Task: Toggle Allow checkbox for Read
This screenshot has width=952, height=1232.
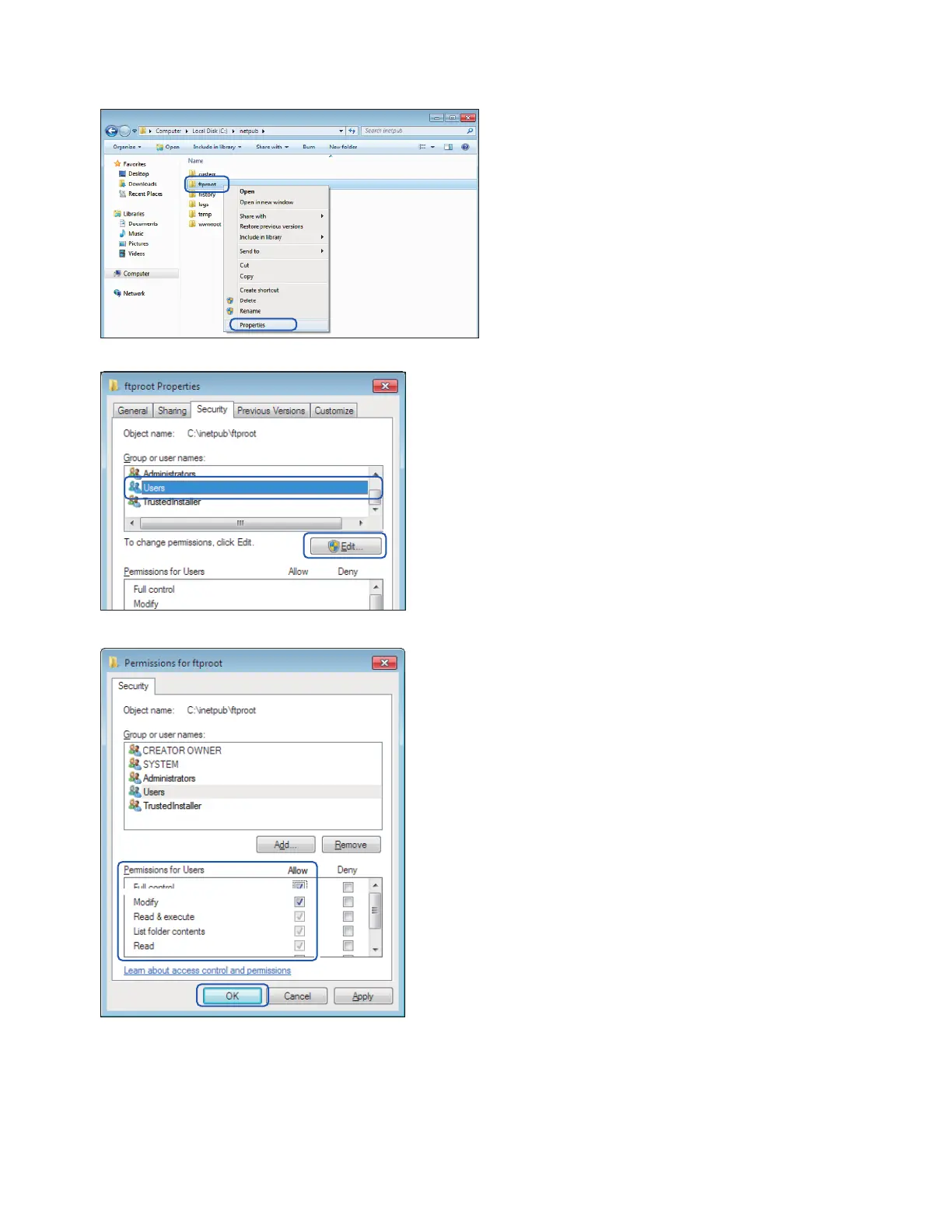Action: pos(299,947)
